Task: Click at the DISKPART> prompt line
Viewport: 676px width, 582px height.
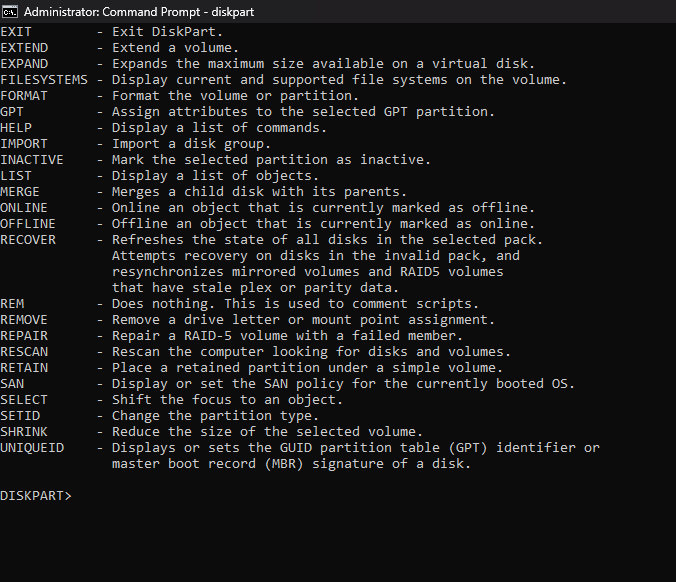Action: pos(37,496)
